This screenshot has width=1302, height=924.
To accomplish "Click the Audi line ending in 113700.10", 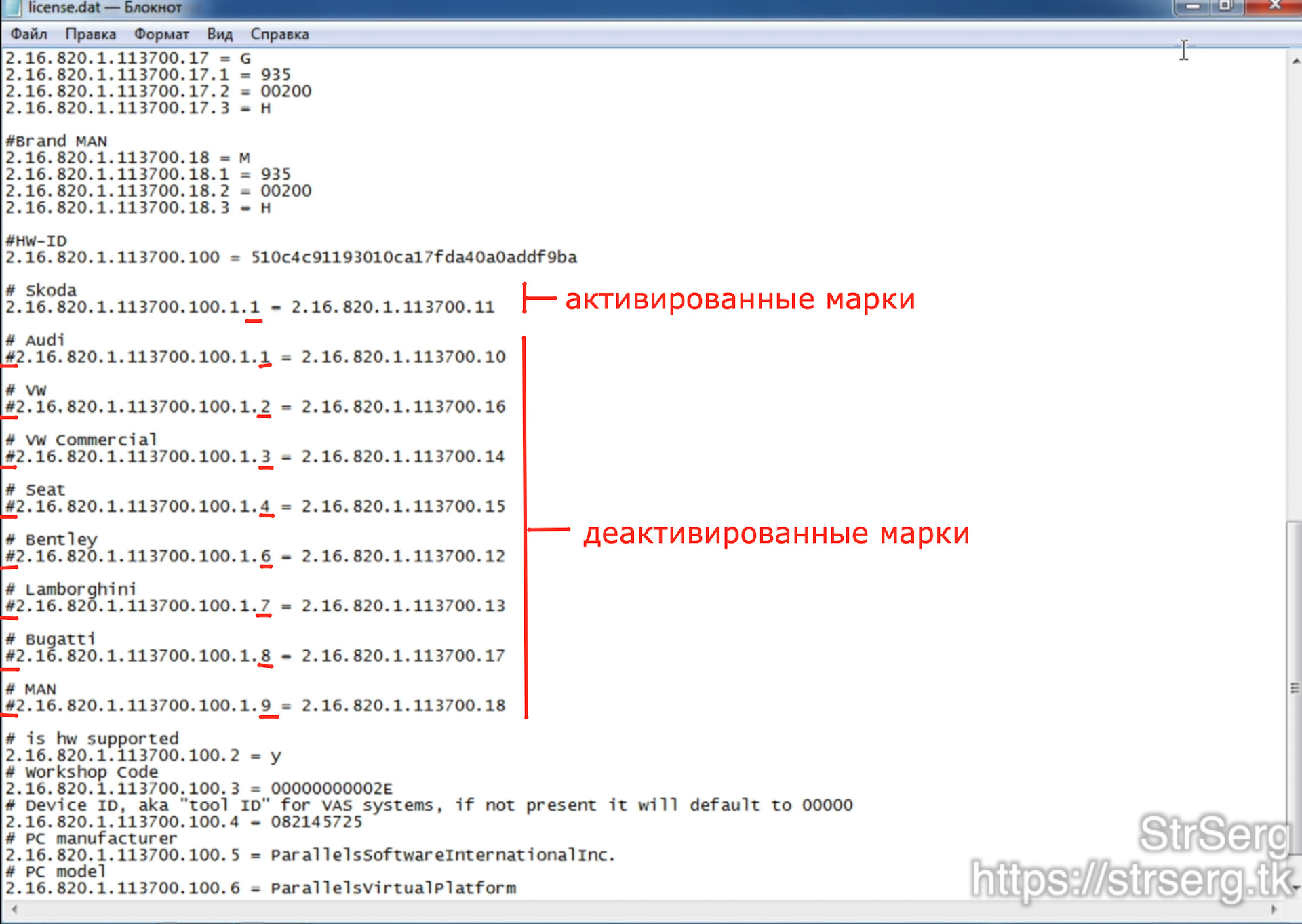I will point(256,357).
